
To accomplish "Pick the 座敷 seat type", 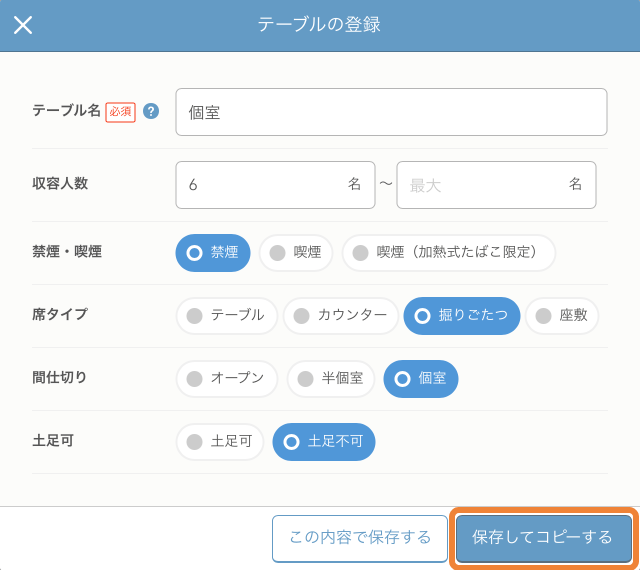I will pos(561,315).
